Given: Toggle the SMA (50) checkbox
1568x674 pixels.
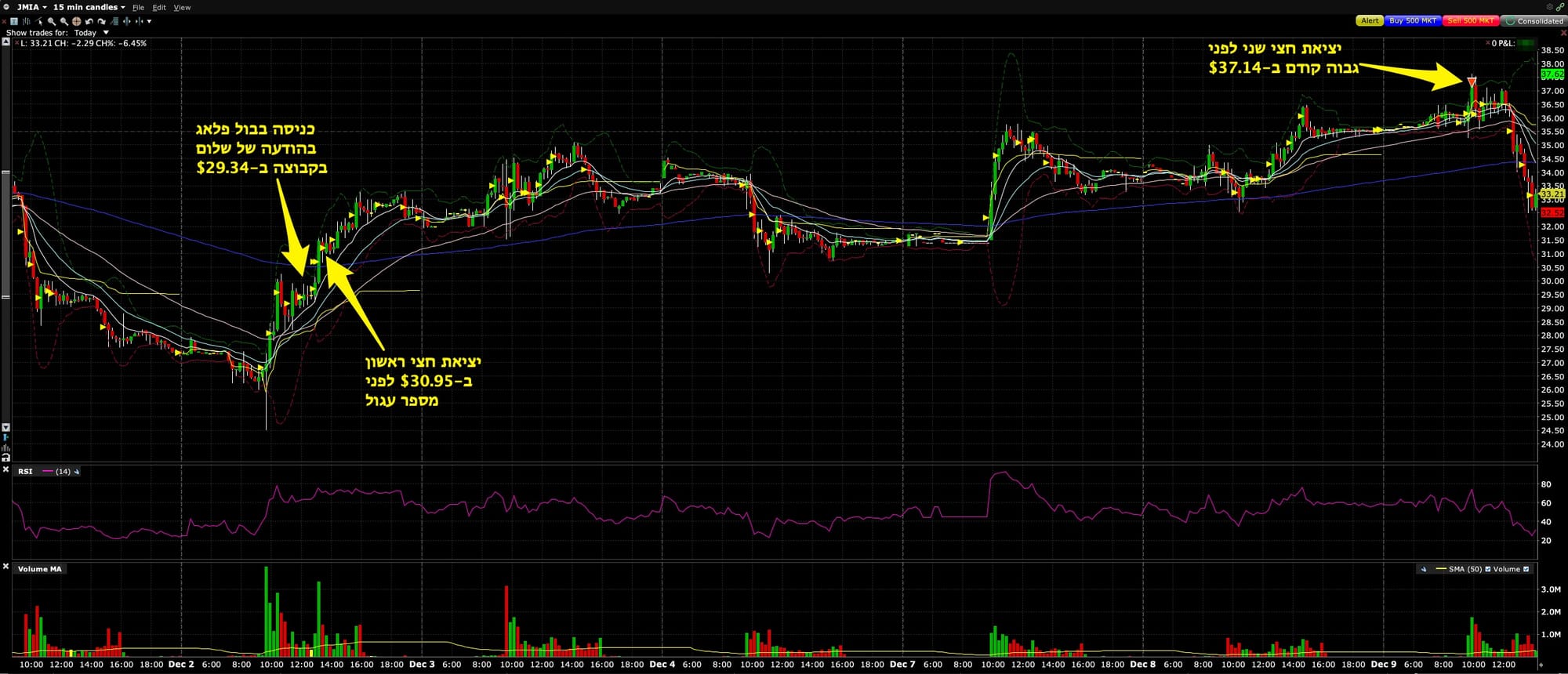Looking at the screenshot, I should [1488, 569].
